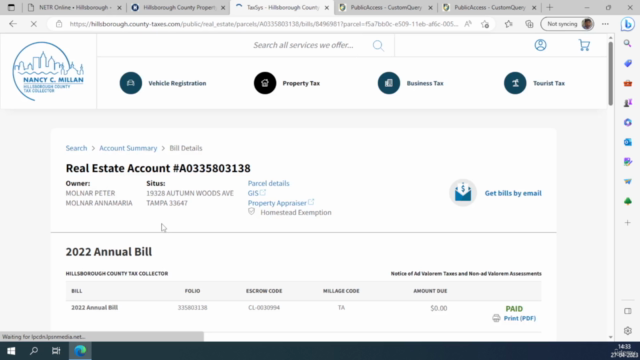Click the folio number 335803138
This screenshot has height=360, width=640.
tap(192, 308)
